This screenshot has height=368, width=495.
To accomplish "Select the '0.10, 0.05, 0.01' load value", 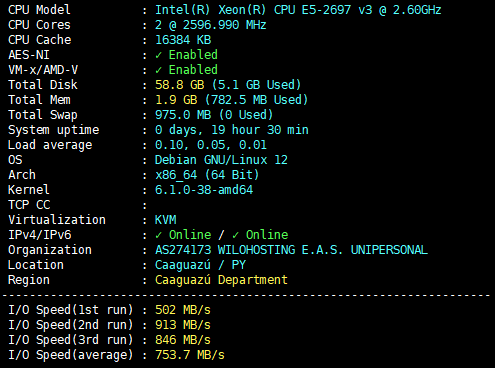I will (x=211, y=145).
